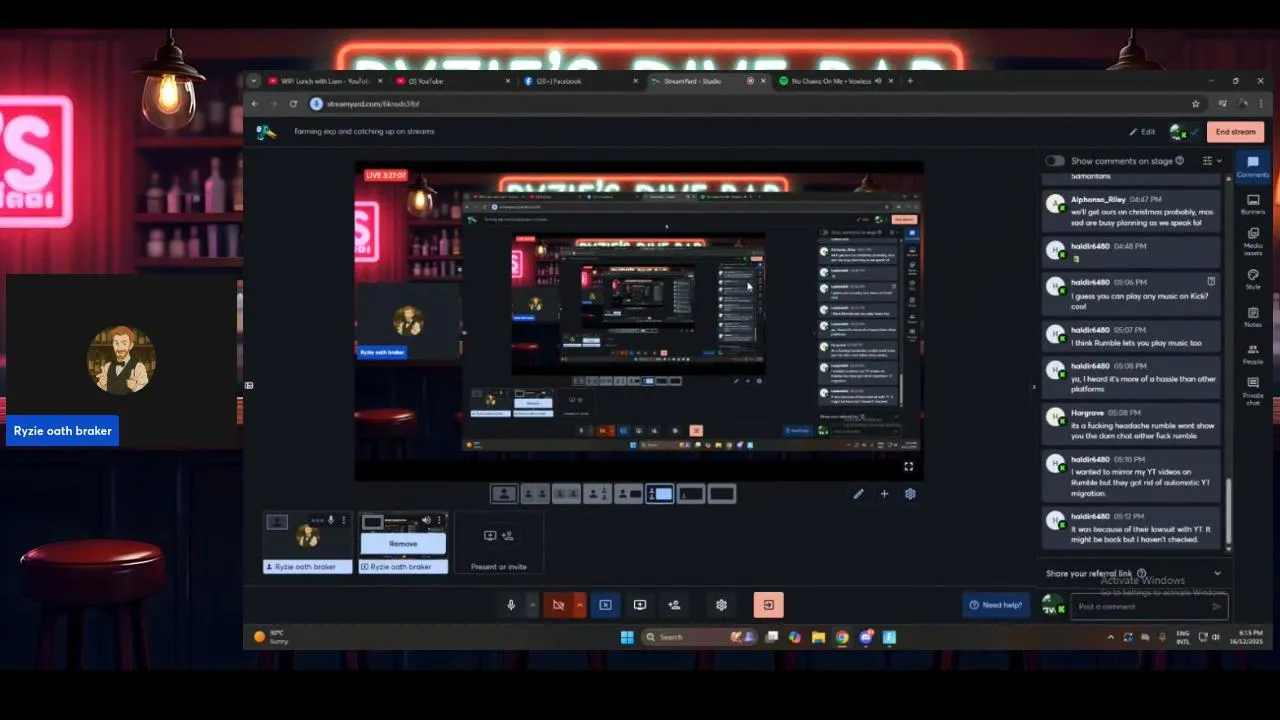Leave studio with pink exit button
Screen dimensions: 1280x720
[x=768, y=605]
